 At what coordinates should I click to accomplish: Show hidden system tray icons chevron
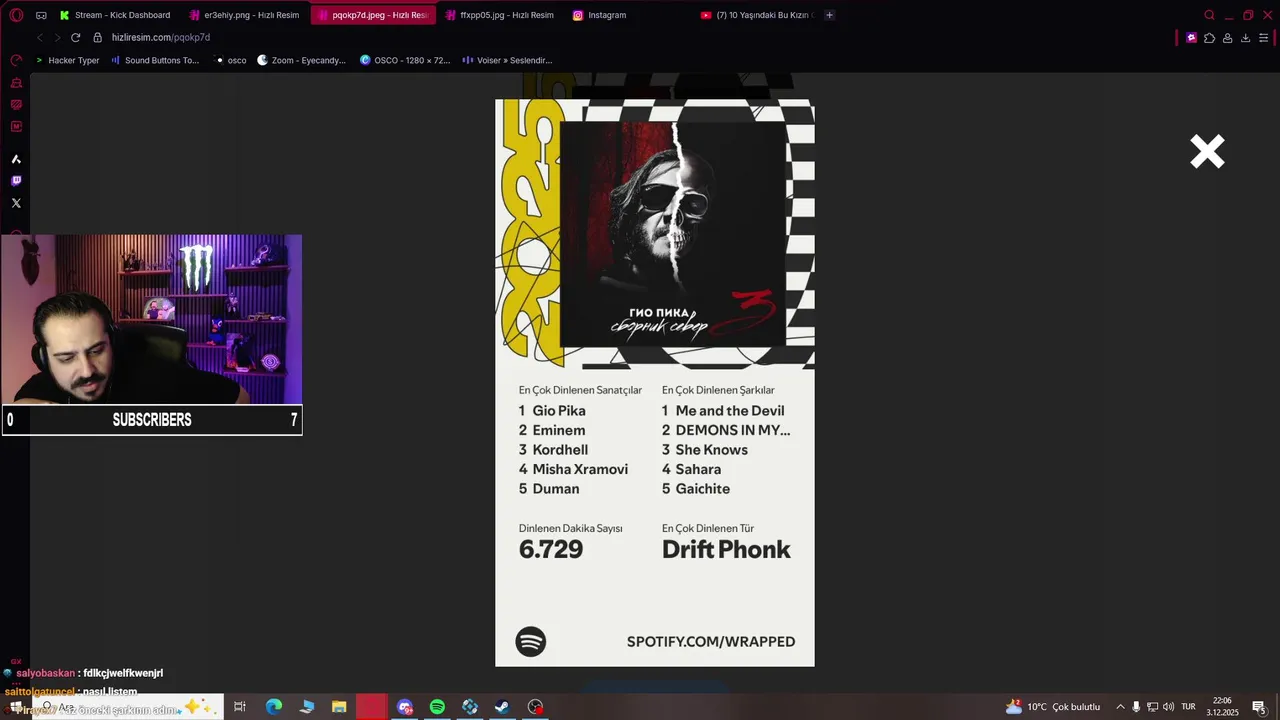(1120, 707)
